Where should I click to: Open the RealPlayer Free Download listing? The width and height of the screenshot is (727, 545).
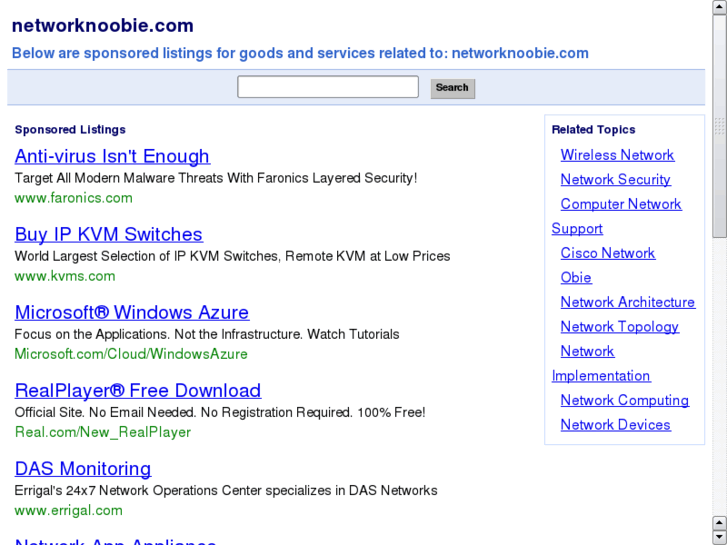pyautogui.click(x=138, y=391)
